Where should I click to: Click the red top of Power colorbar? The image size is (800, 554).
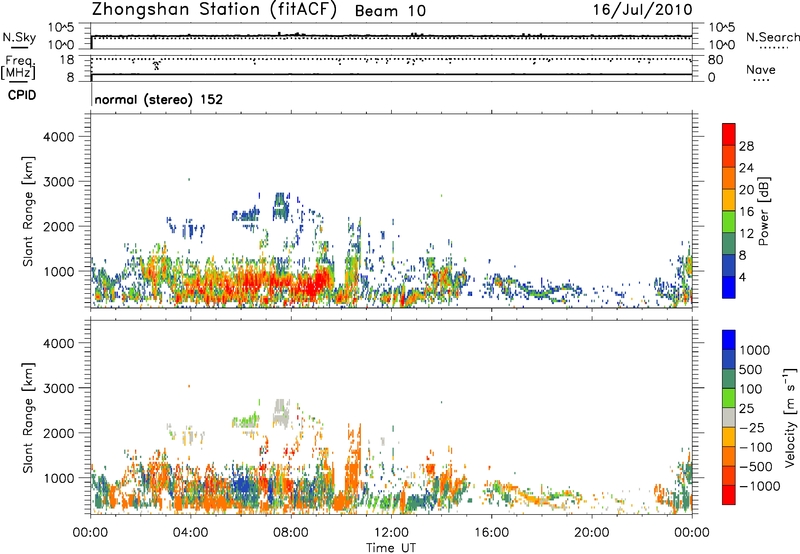pyautogui.click(x=729, y=132)
